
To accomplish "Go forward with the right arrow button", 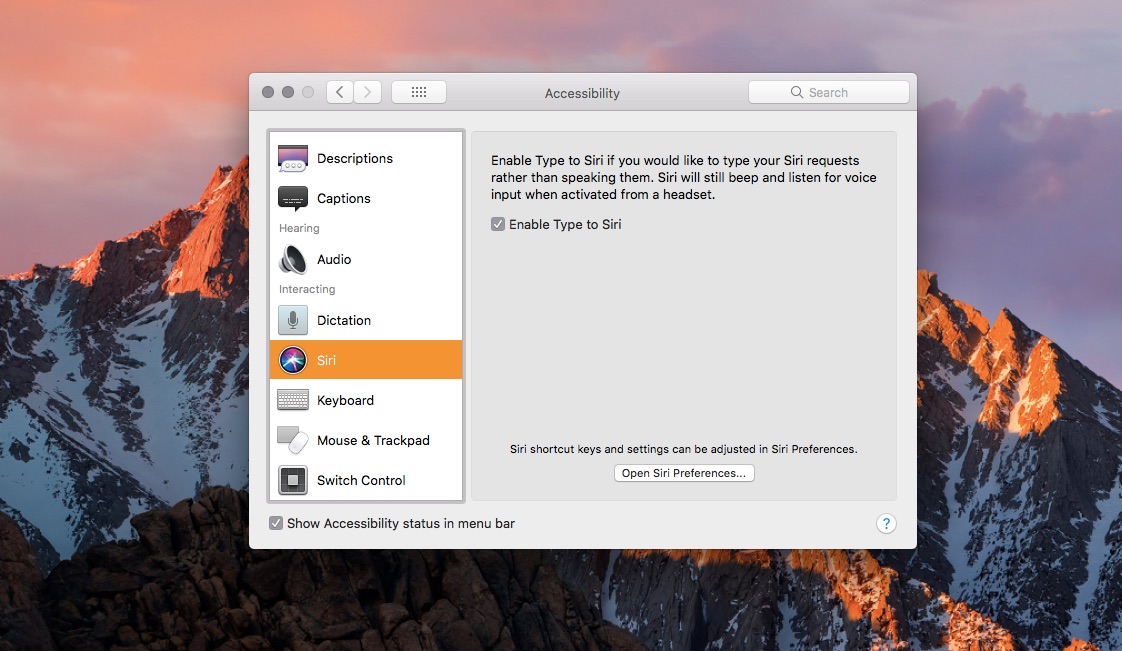I will 368,92.
